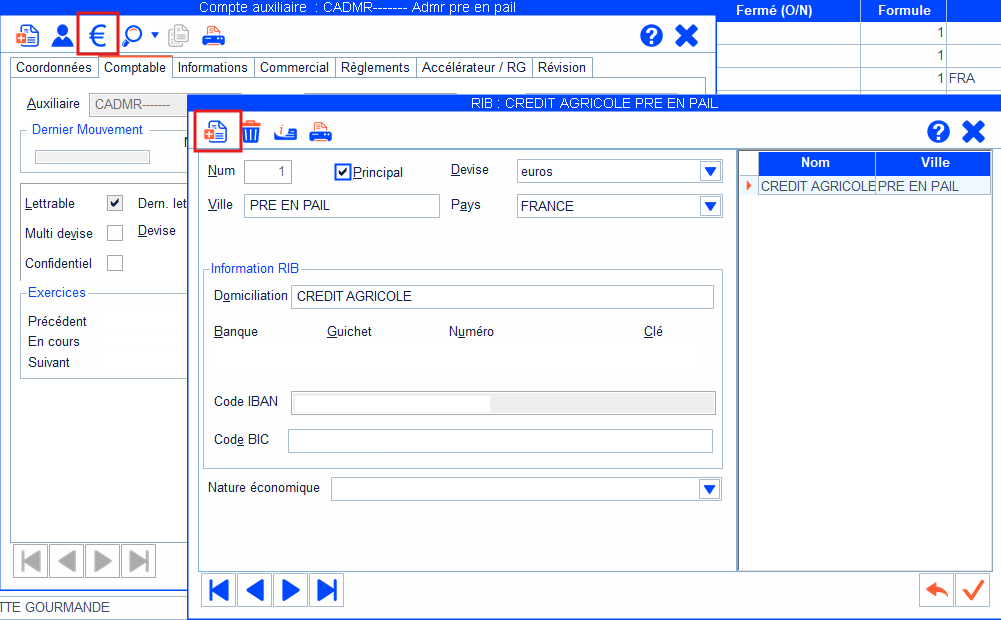Confirm with the orange checkmark button

pyautogui.click(x=971, y=590)
